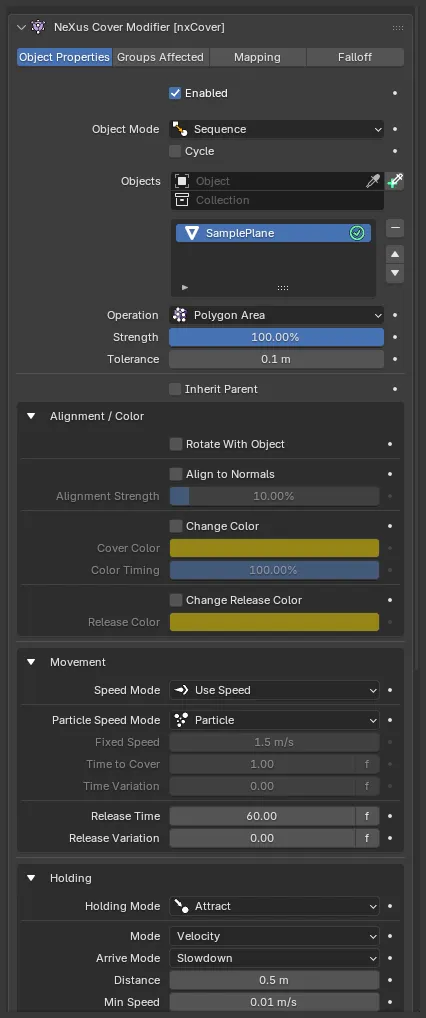
Task: Click the animate dot beside Operation
Action: (x=395, y=315)
